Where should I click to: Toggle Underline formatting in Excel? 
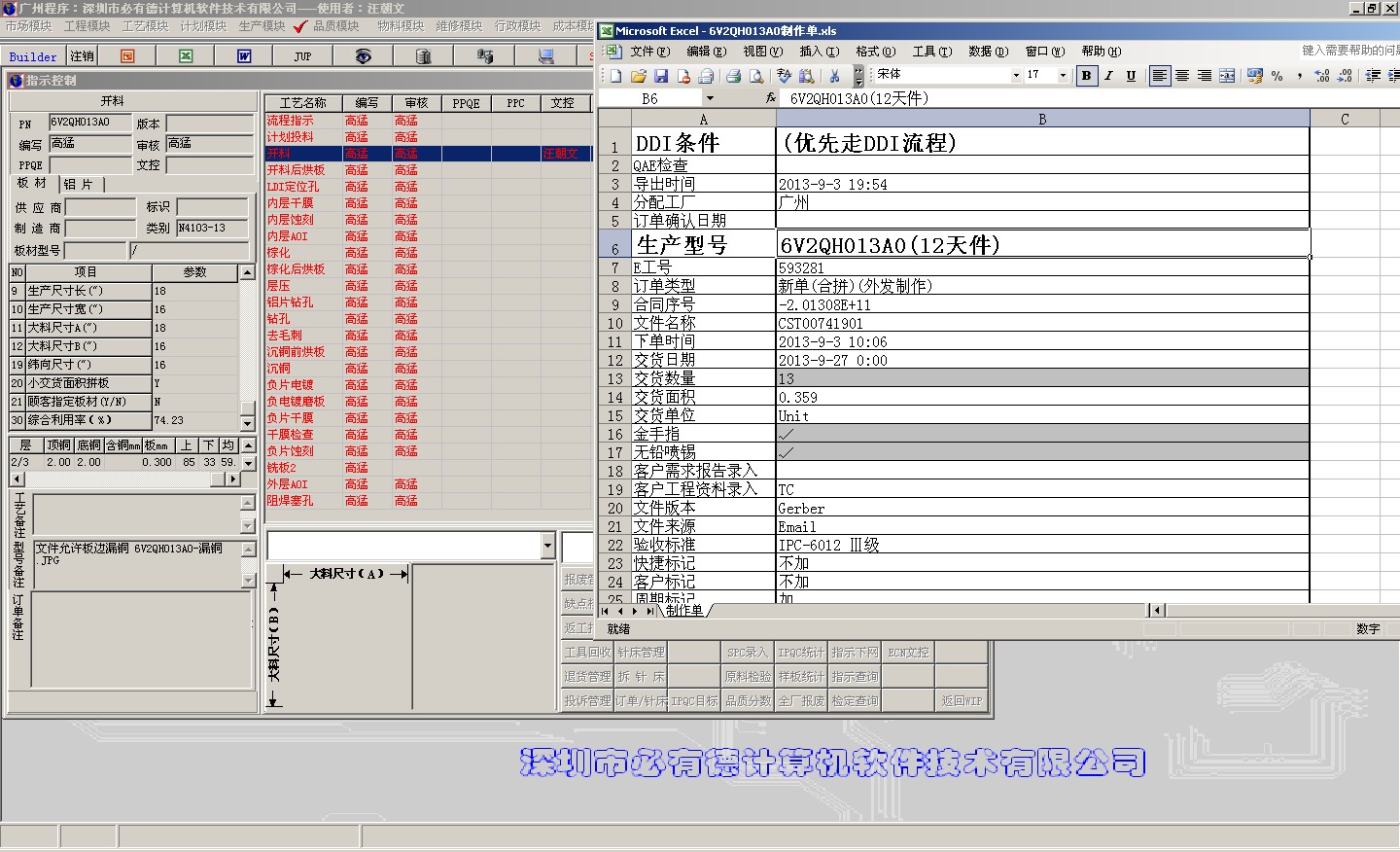[1131, 76]
